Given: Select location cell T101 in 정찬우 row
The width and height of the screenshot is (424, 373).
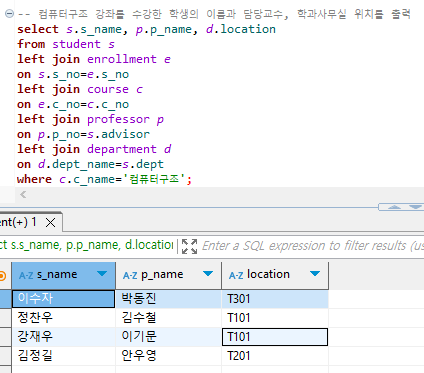Looking at the screenshot, I should pos(275,318).
